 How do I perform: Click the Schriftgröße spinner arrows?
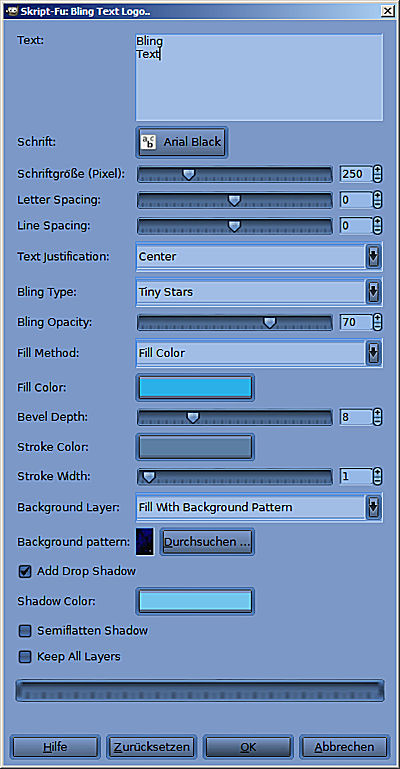coord(377,174)
